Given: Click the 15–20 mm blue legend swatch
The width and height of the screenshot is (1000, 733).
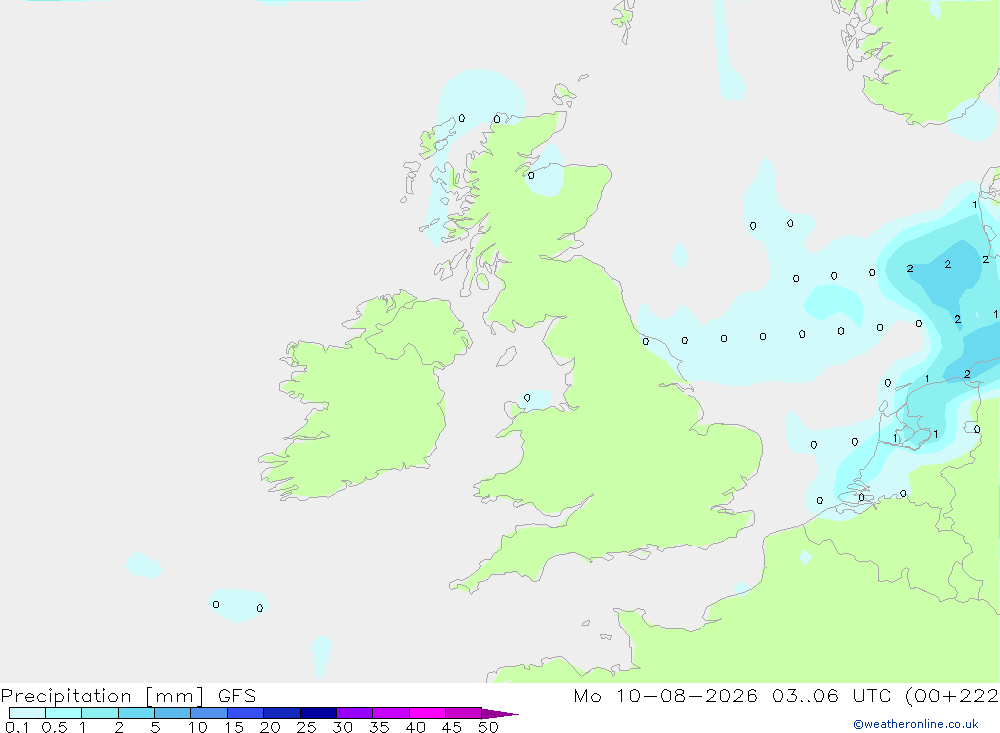Looking at the screenshot, I should 246,713.
